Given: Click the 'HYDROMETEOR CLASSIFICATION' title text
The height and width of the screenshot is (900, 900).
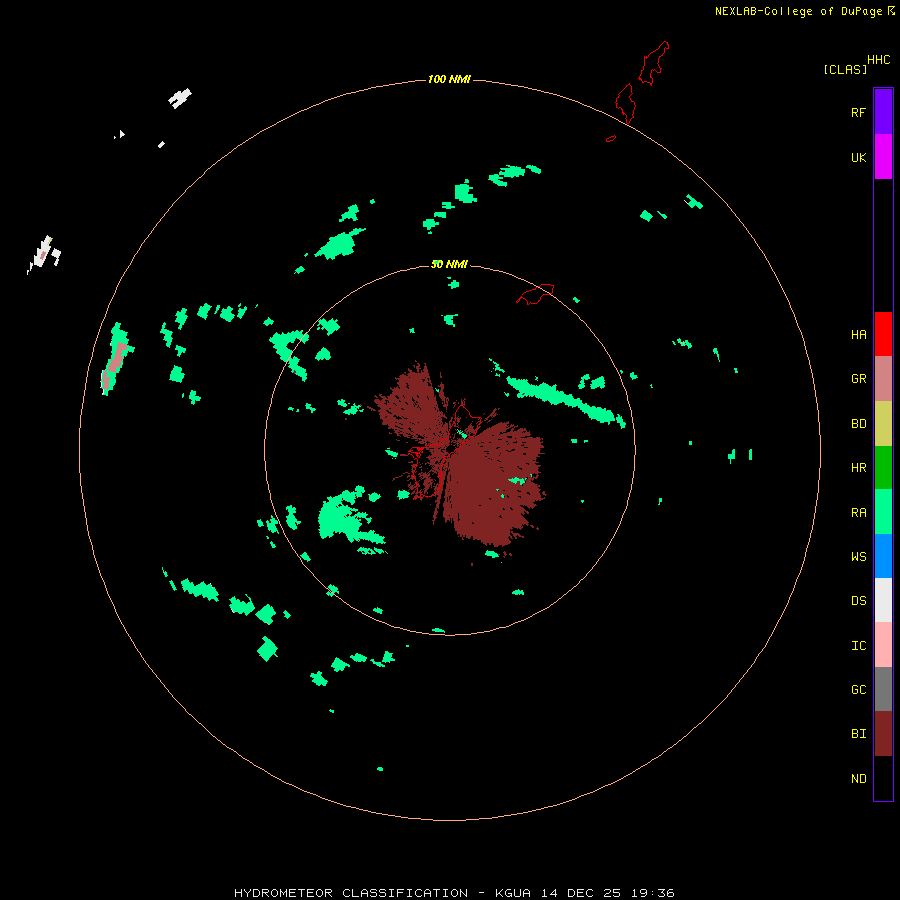Looking at the screenshot, I should click(351, 893).
